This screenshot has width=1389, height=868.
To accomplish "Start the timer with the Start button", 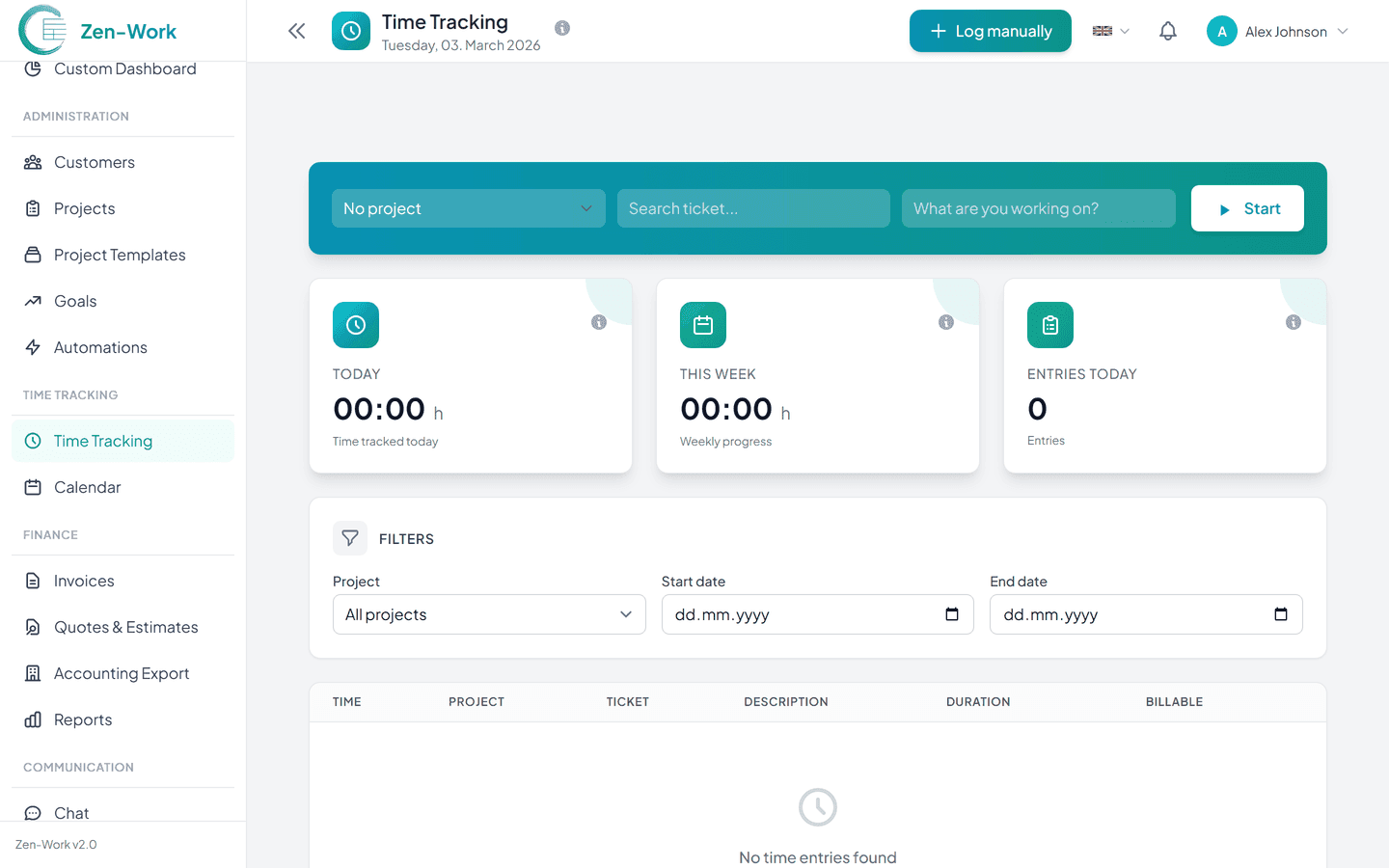I will 1247,208.
